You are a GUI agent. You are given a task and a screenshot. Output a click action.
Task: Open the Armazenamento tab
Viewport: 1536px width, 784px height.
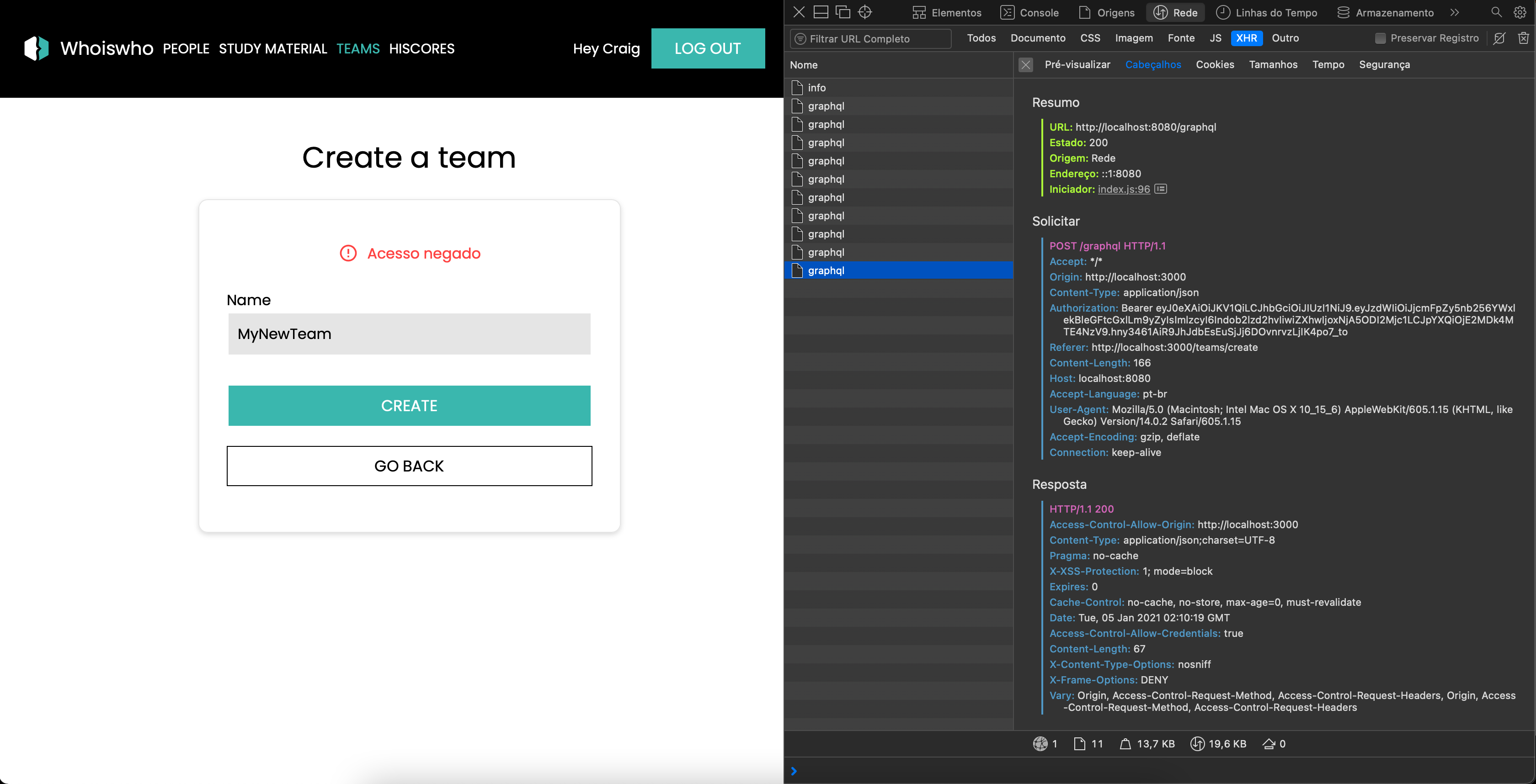[1385, 12]
